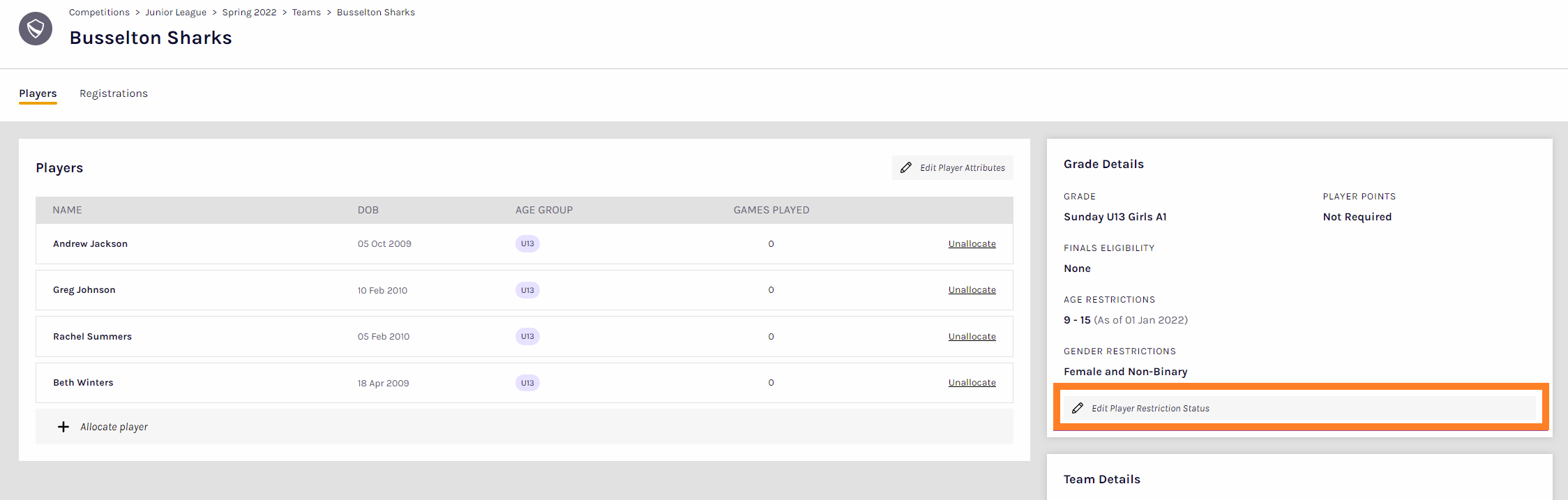The image size is (1568, 500).
Task: Click U13 badge in Rachel Summers row
Action: pos(527,337)
